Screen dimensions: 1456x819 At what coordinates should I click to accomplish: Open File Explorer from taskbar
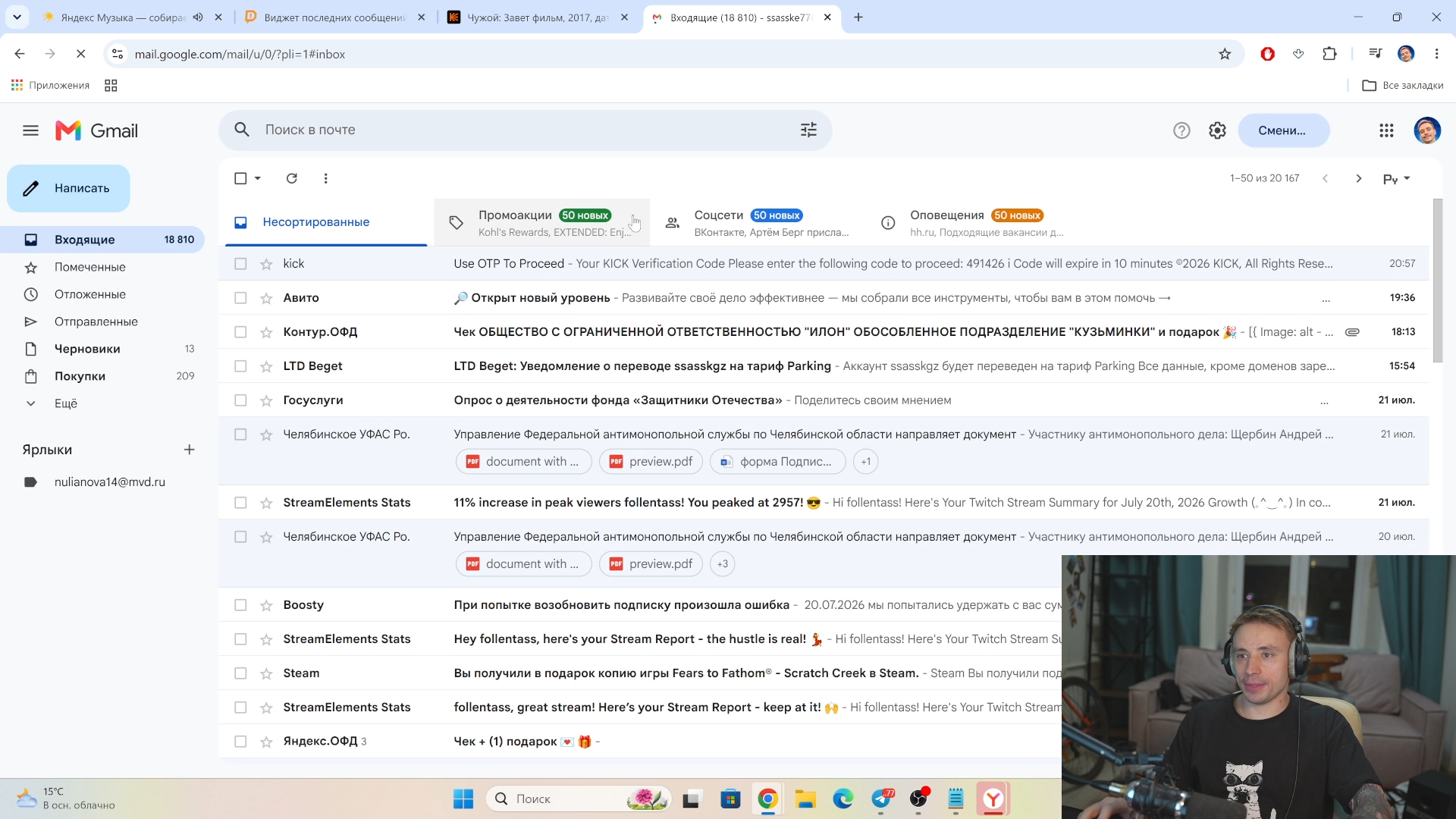[805, 799]
